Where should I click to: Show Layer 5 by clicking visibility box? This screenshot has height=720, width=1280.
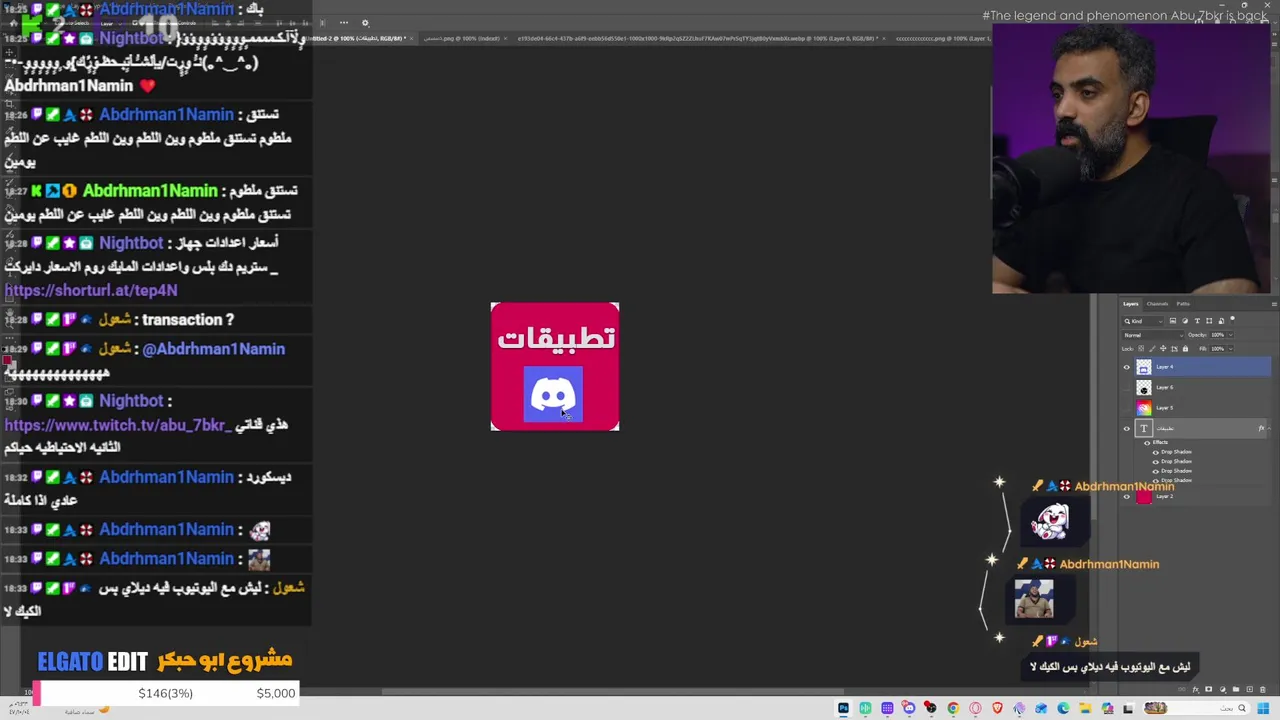tap(1127, 408)
